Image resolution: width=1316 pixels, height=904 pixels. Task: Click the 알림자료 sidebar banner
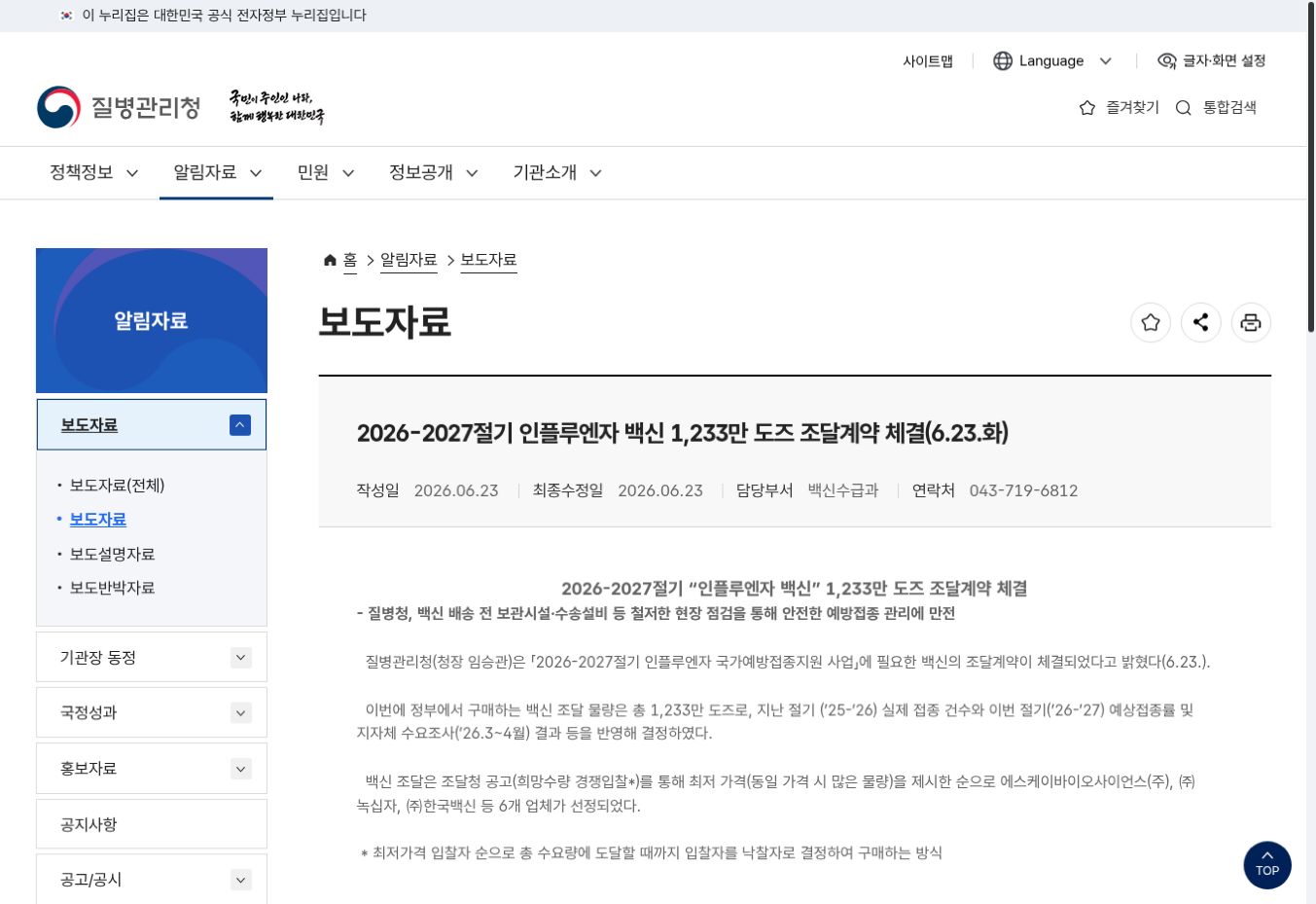[152, 320]
